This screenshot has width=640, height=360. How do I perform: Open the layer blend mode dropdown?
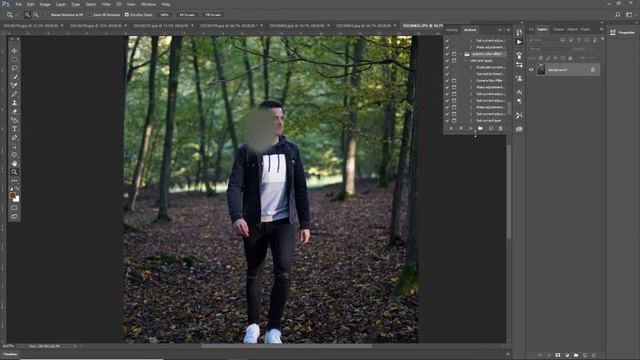coord(549,49)
